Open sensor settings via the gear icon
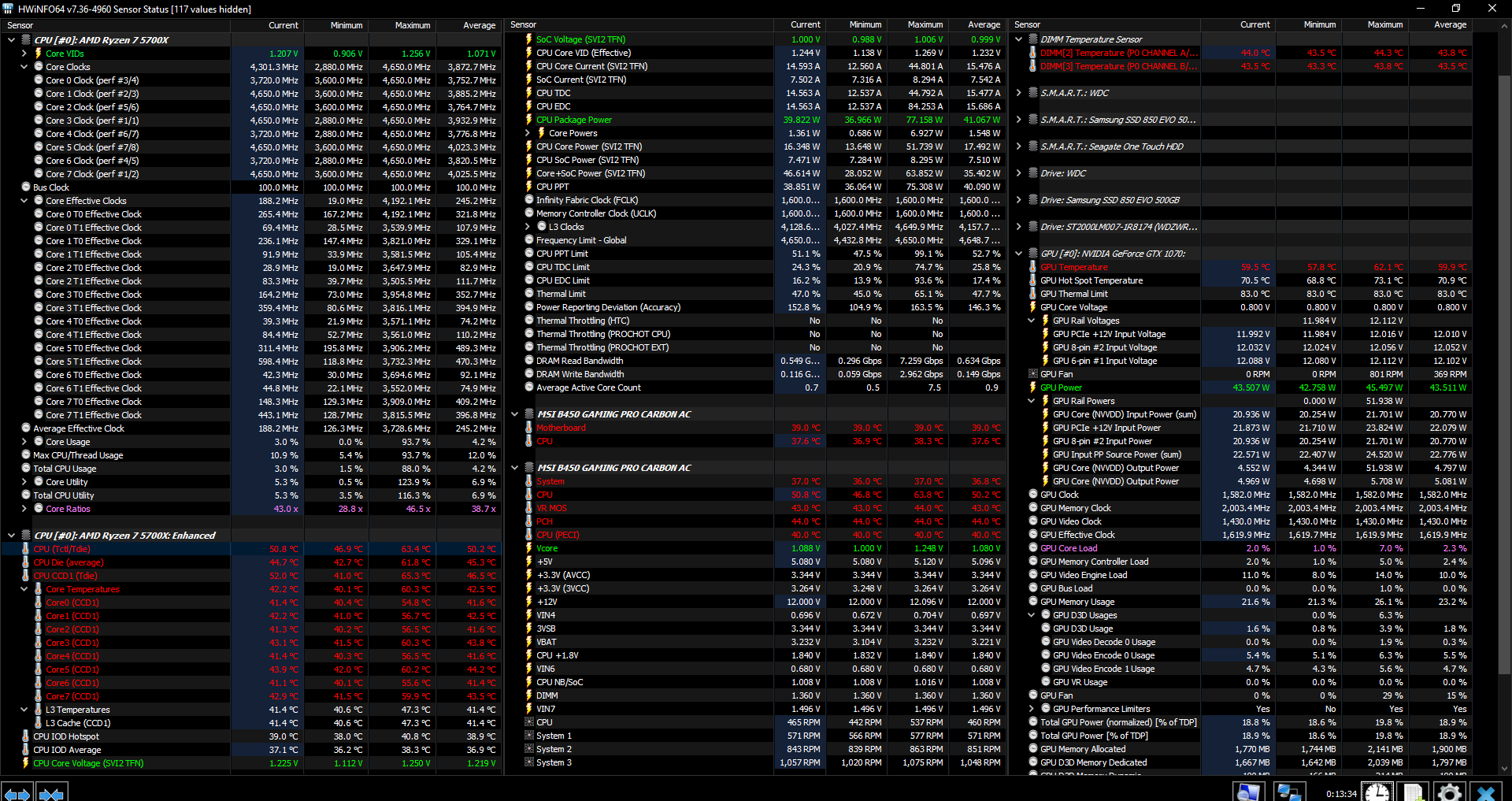The image size is (1512, 801). pos(1450,792)
